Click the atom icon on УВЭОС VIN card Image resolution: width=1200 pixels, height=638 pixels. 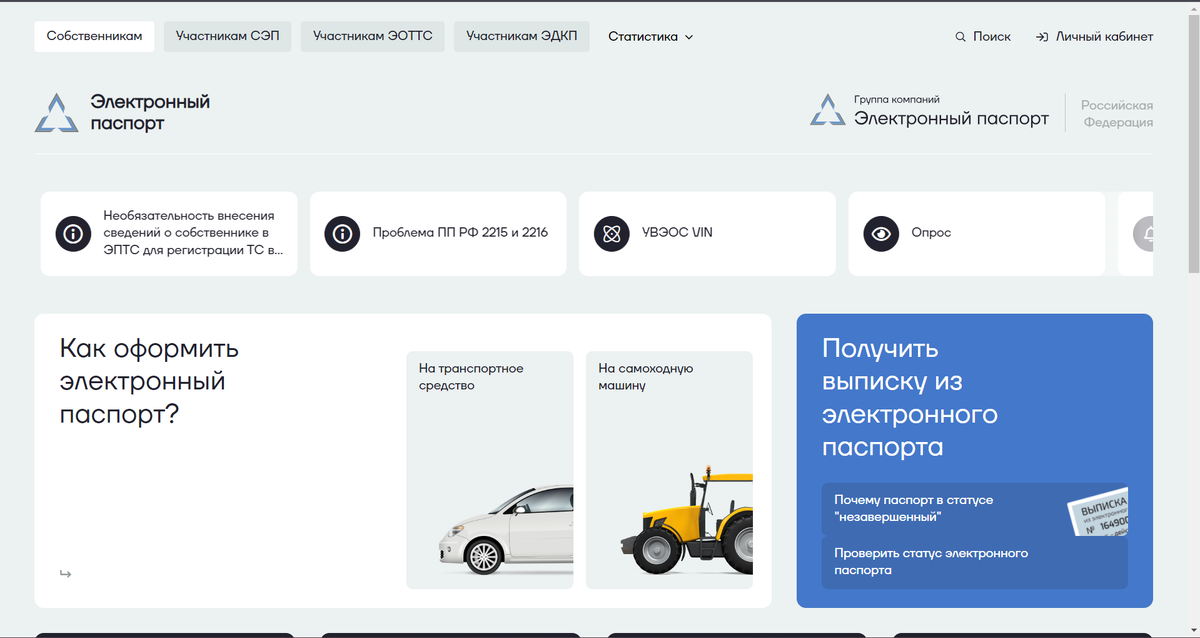[x=611, y=234]
